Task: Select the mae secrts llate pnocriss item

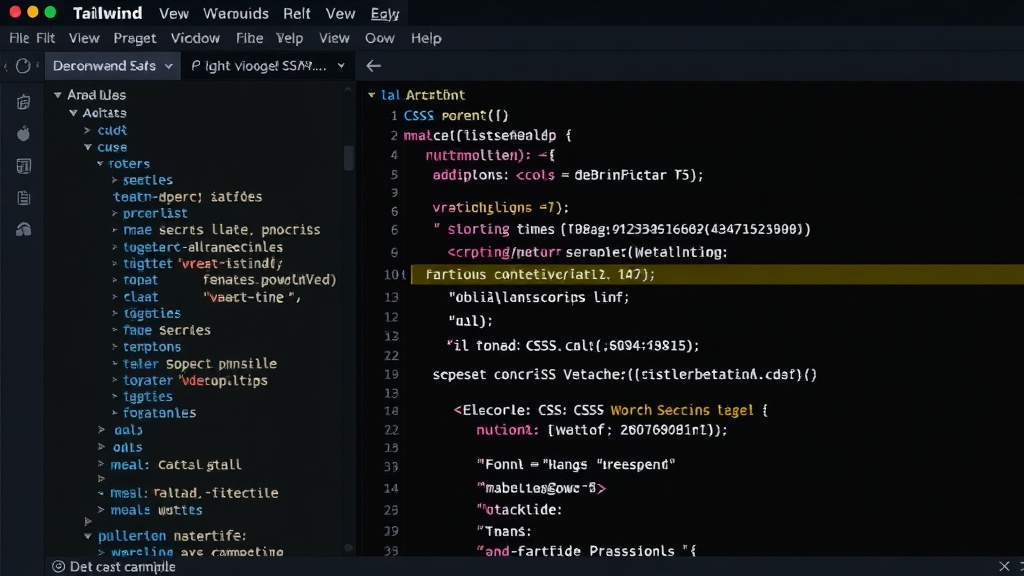Action: (221, 230)
